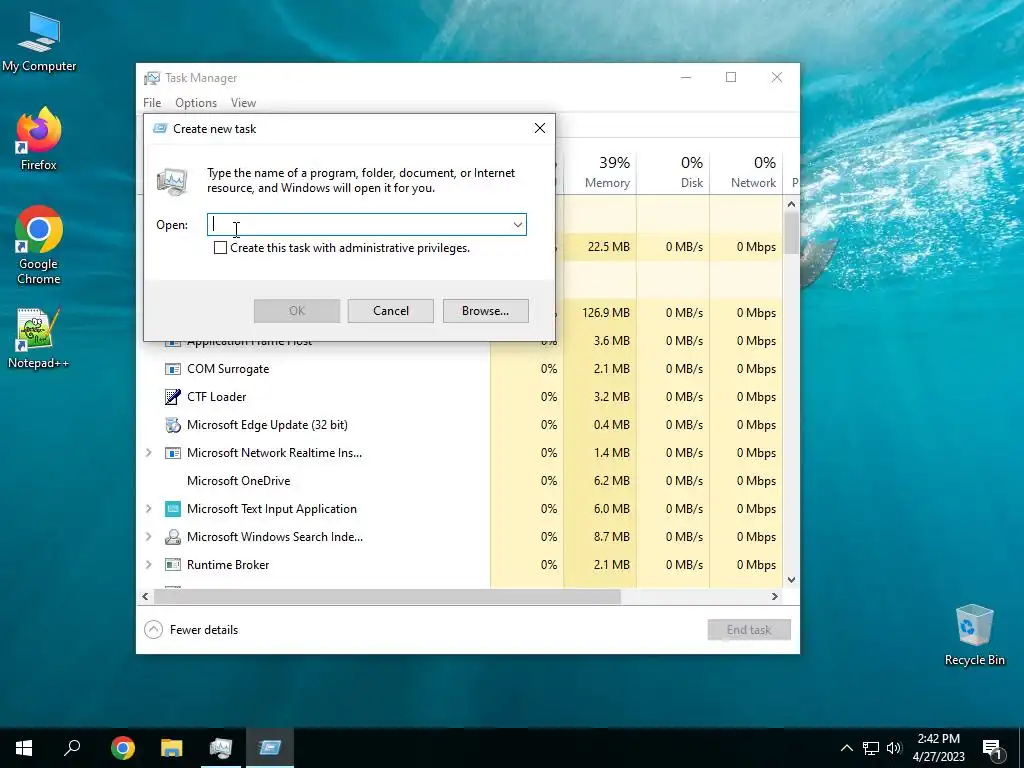
Task: Select the Create new task taskbar button
Action: click(270, 748)
